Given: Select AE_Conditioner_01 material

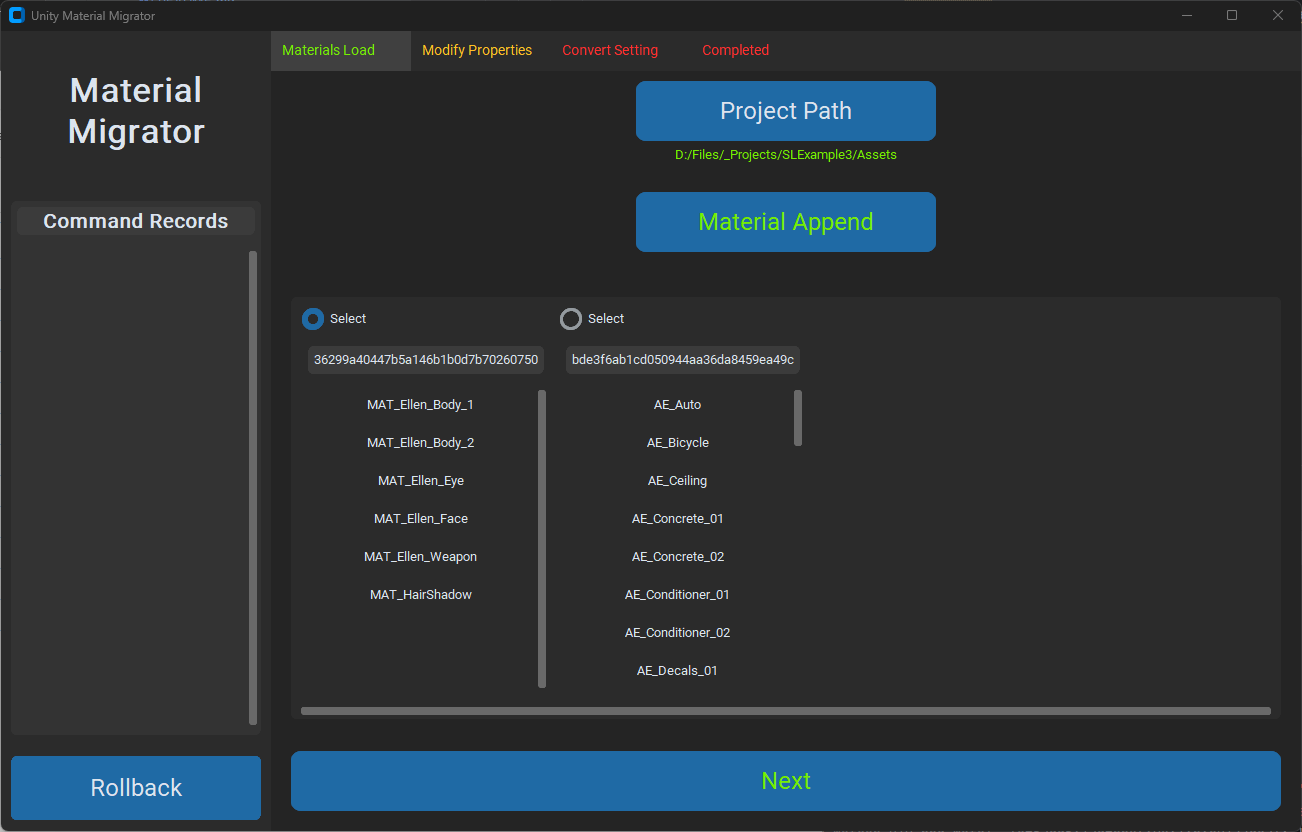Looking at the screenshot, I should (677, 595).
